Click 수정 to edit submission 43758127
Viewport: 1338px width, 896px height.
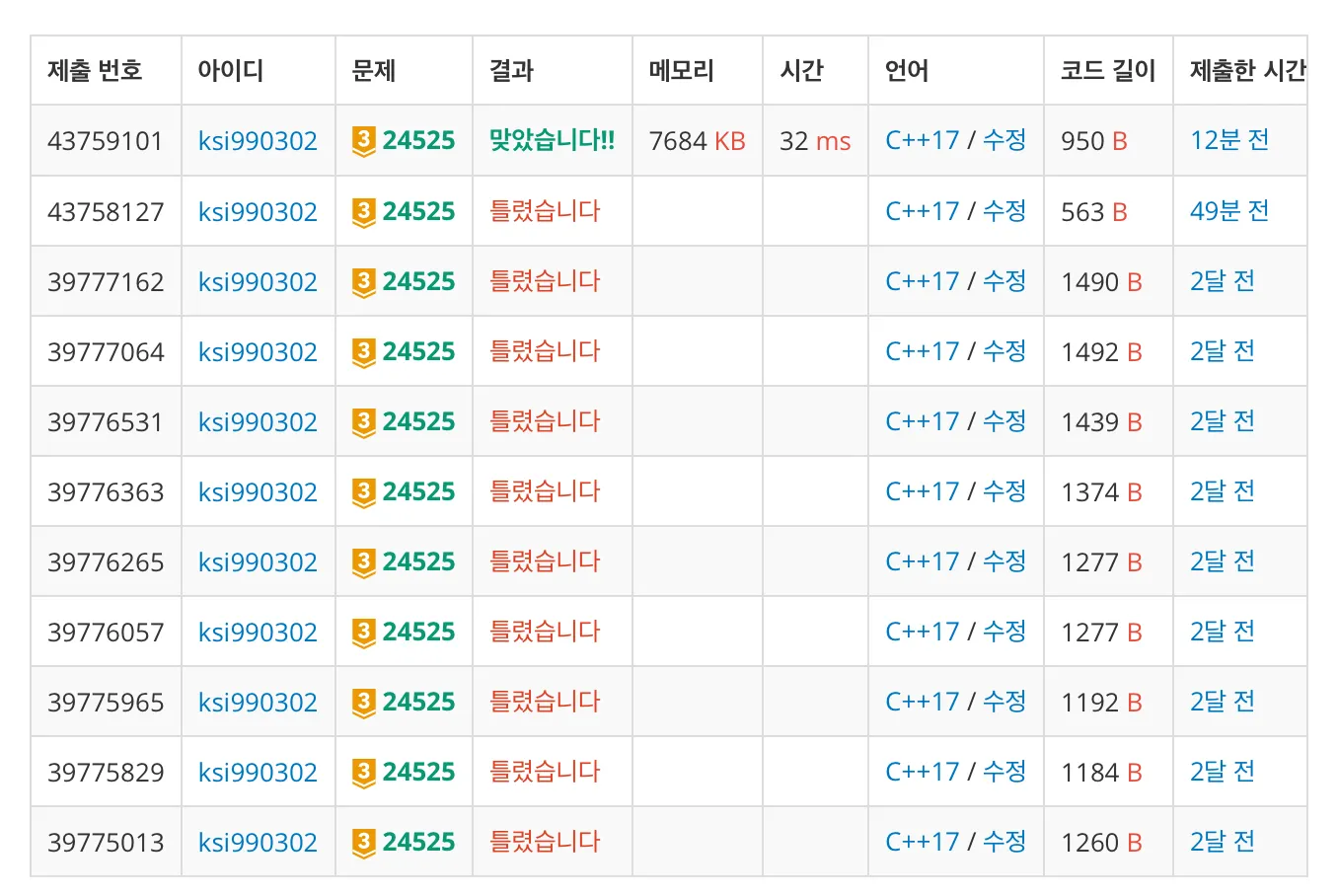tap(1004, 210)
